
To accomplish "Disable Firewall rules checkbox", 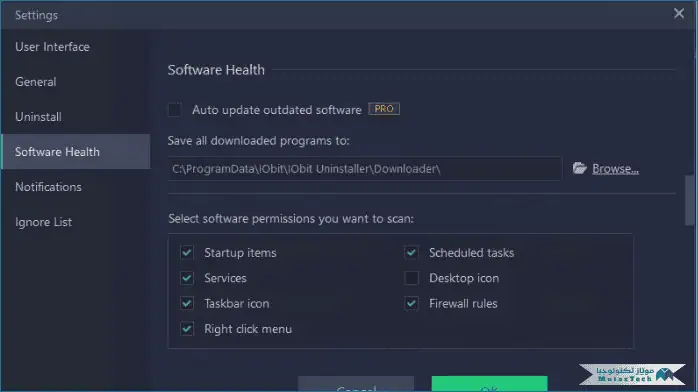I will coord(412,303).
